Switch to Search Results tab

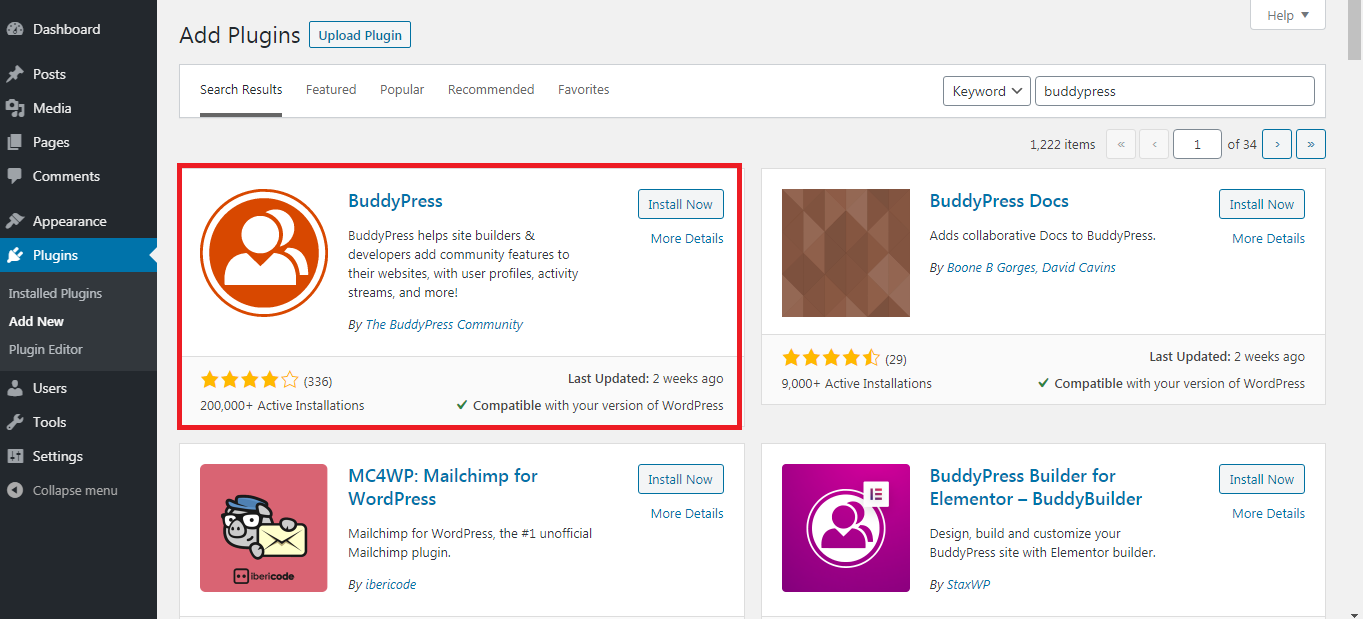(241, 90)
